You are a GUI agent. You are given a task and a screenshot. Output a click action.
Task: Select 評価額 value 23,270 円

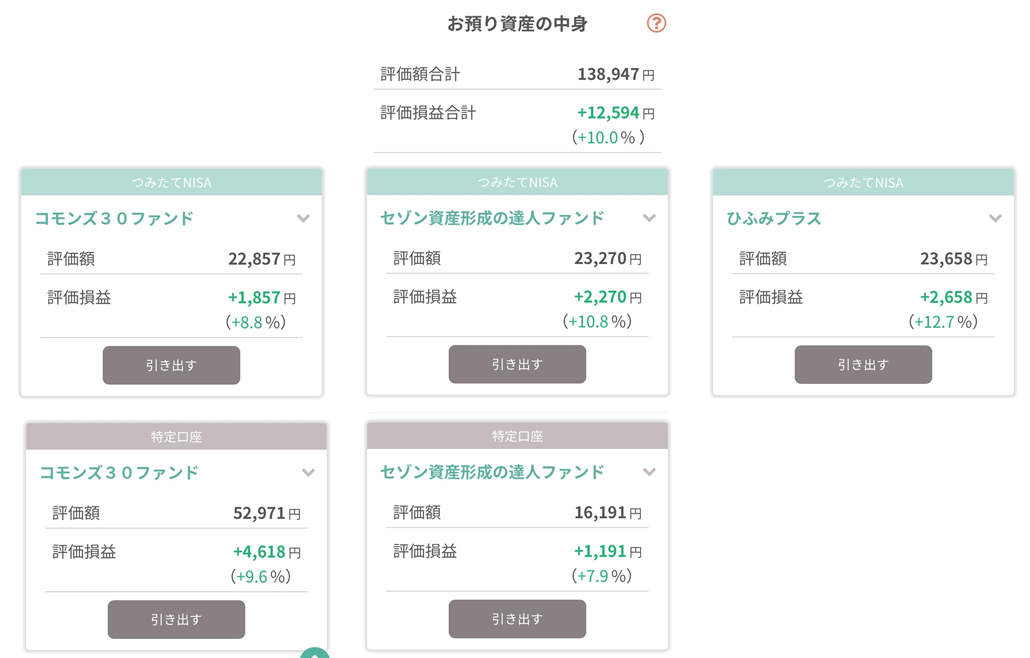(x=608, y=259)
